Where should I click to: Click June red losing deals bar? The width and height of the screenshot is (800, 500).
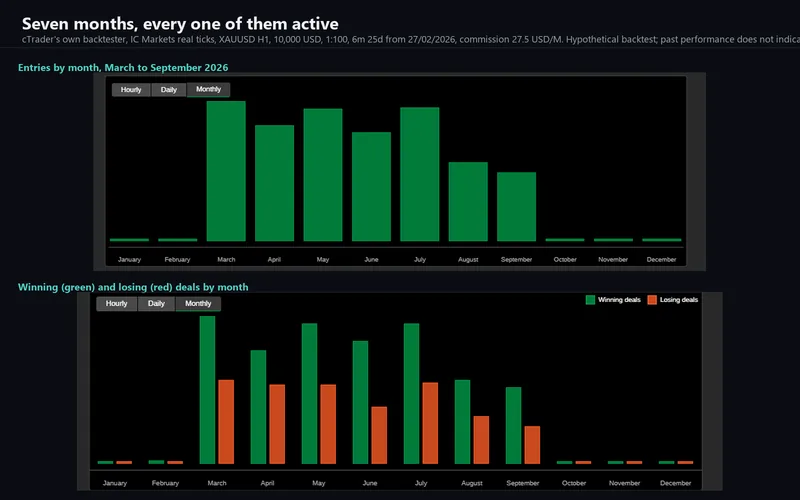[379, 435]
